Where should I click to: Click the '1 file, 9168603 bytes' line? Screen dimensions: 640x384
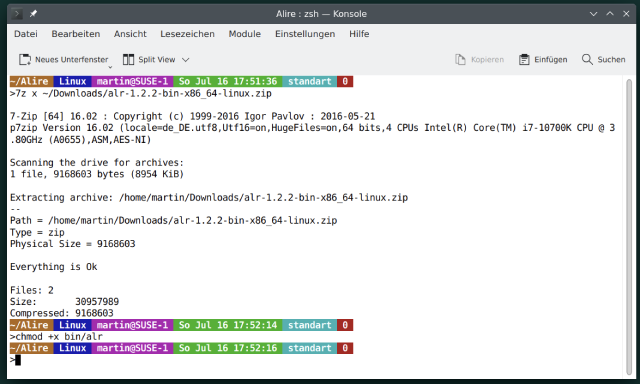[x=97, y=174]
